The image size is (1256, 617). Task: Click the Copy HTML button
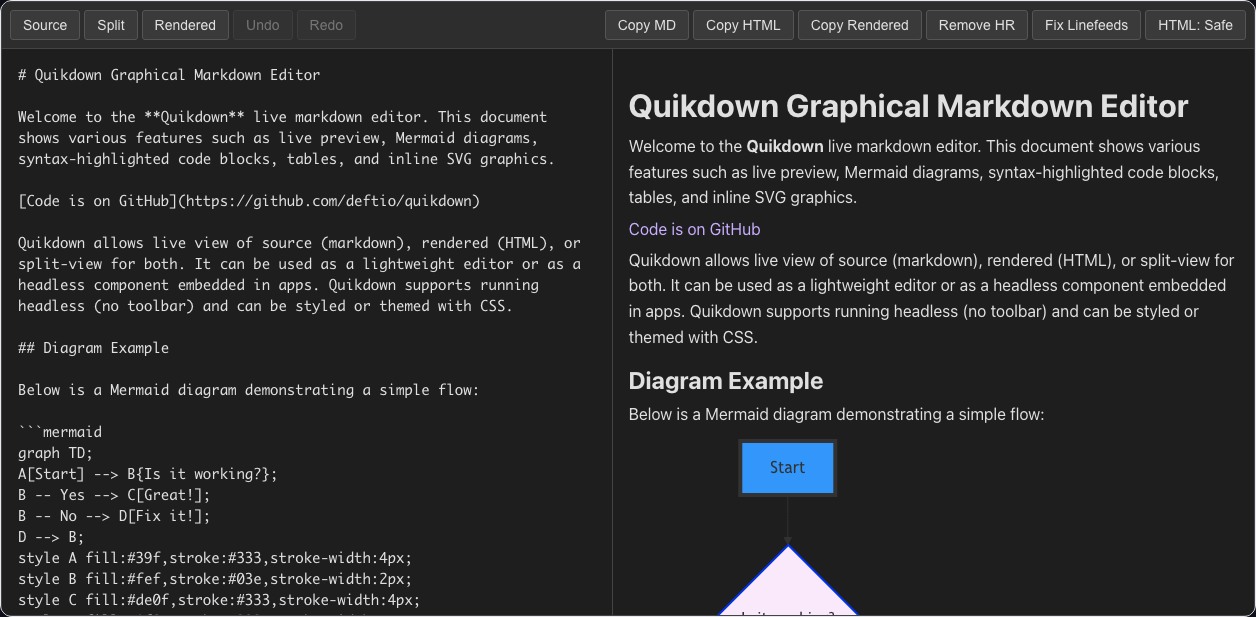click(x=743, y=25)
